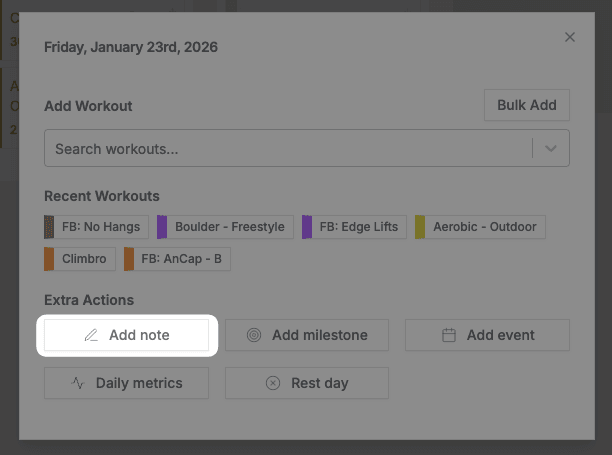612x455 pixels.
Task: Click the gray swatch on FB: No Hangs
Action: point(49,227)
